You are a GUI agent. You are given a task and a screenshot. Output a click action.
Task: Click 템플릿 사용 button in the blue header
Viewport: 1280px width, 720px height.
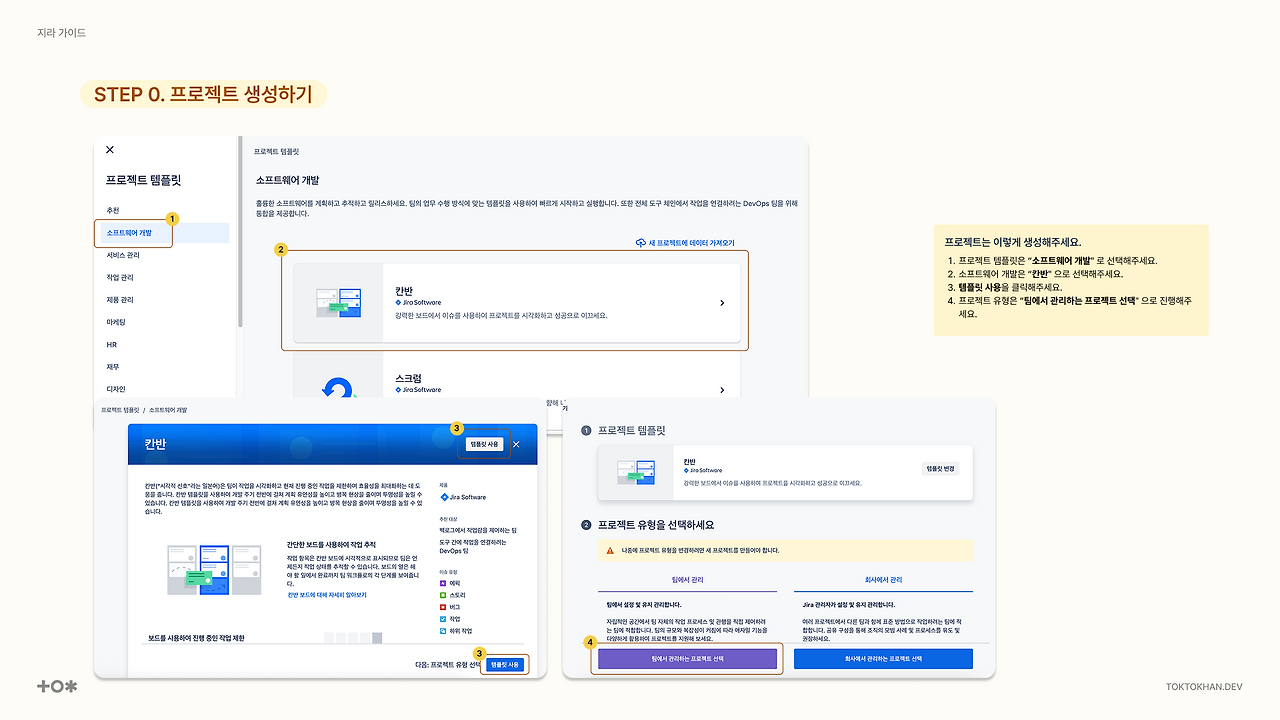pos(484,444)
